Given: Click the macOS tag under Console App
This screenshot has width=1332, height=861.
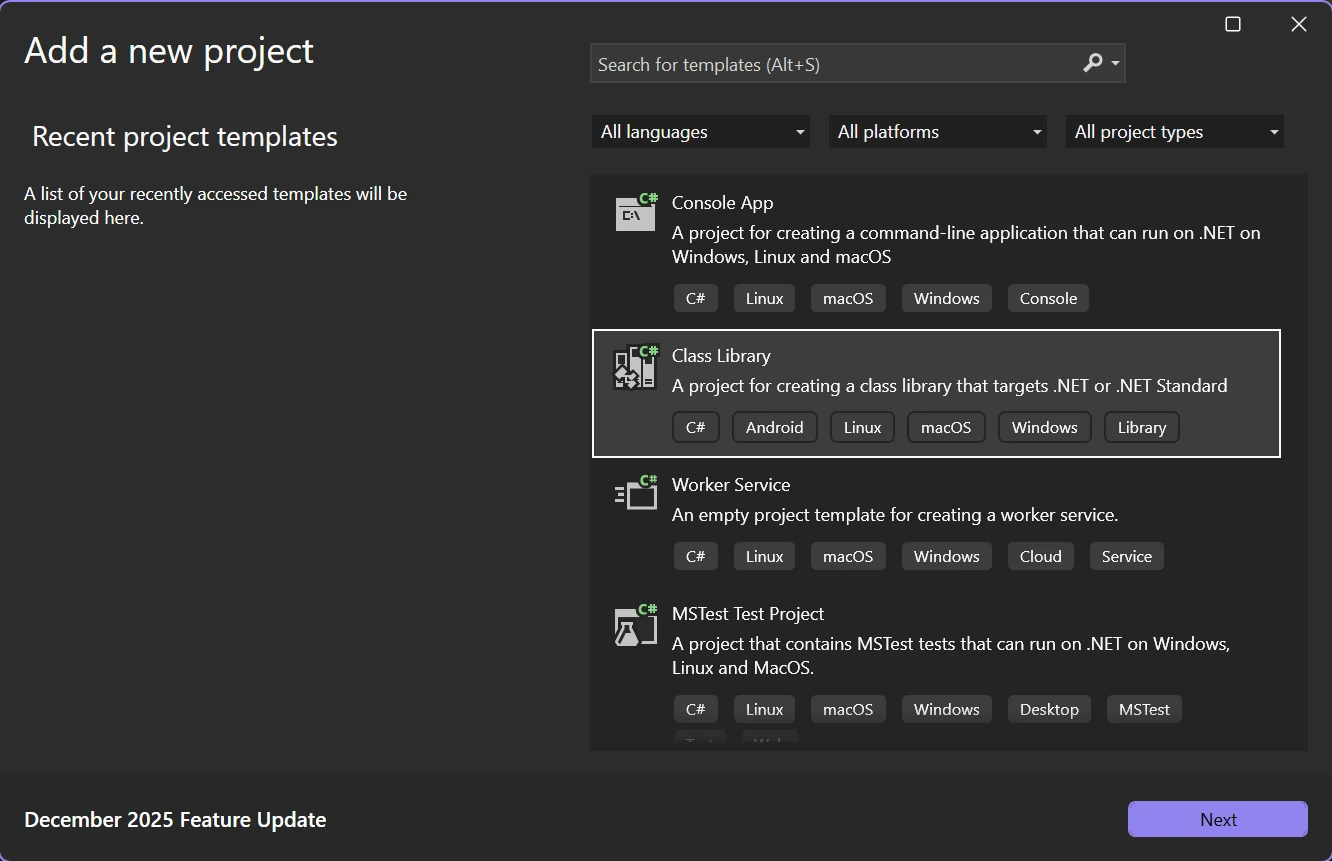Looking at the screenshot, I should coord(848,298).
